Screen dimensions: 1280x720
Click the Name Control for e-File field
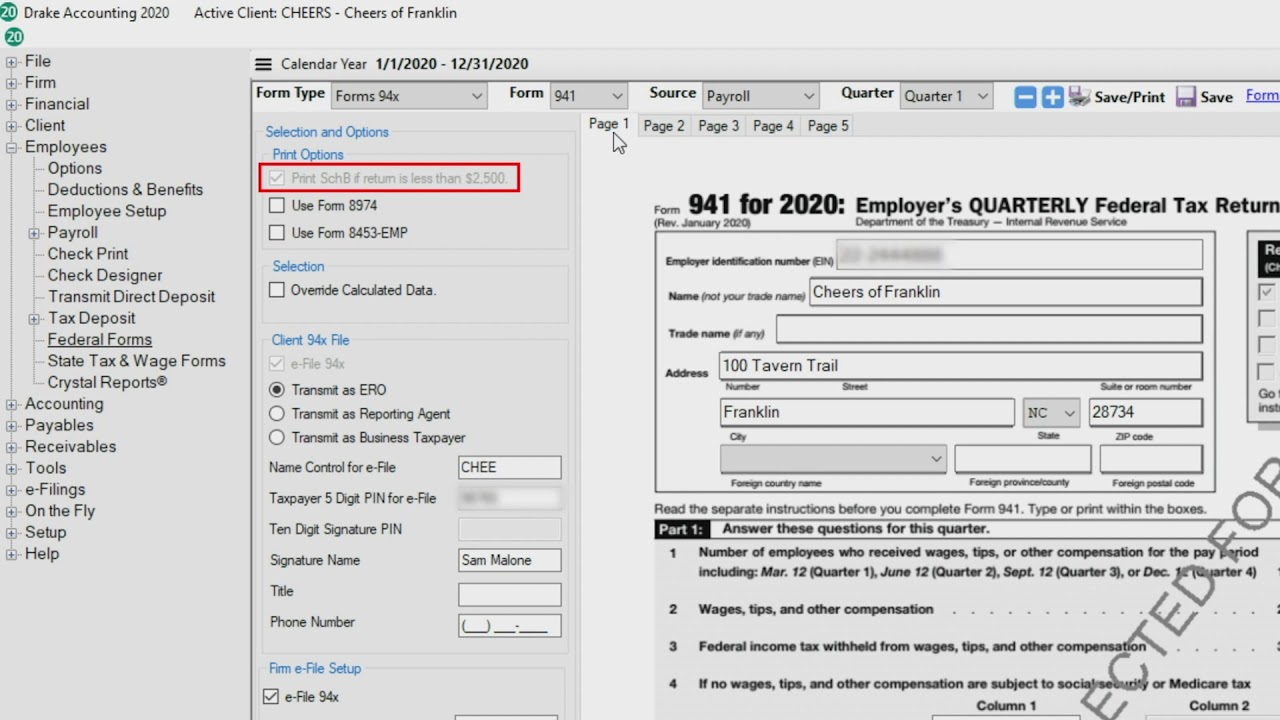[x=509, y=467]
